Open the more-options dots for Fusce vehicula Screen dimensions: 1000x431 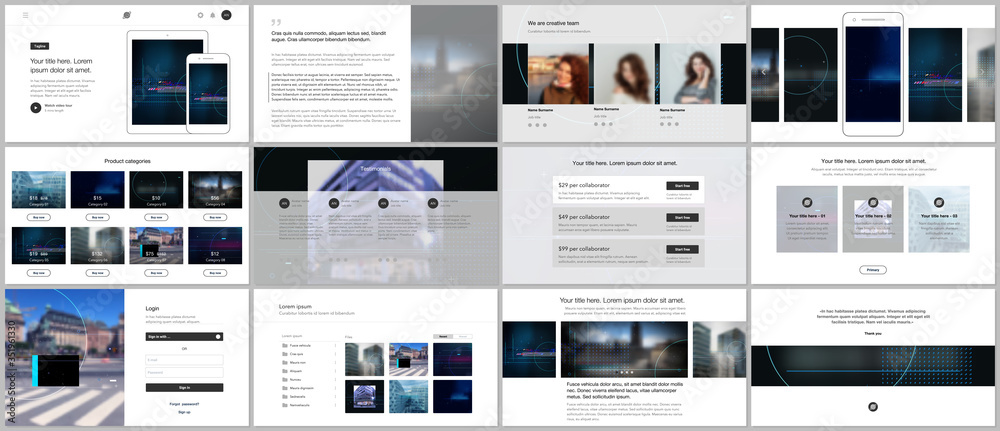click(x=335, y=346)
